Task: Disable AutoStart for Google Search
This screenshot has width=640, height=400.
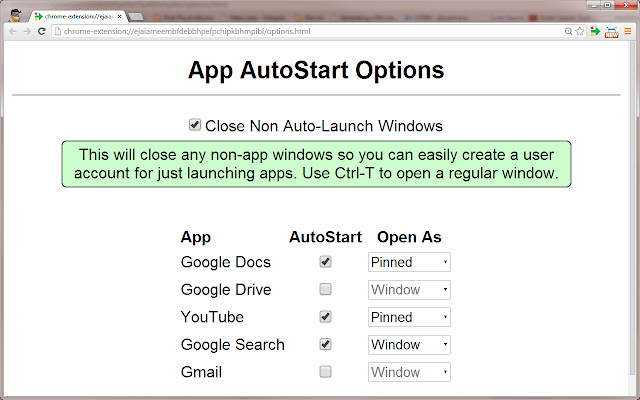Action: click(325, 344)
